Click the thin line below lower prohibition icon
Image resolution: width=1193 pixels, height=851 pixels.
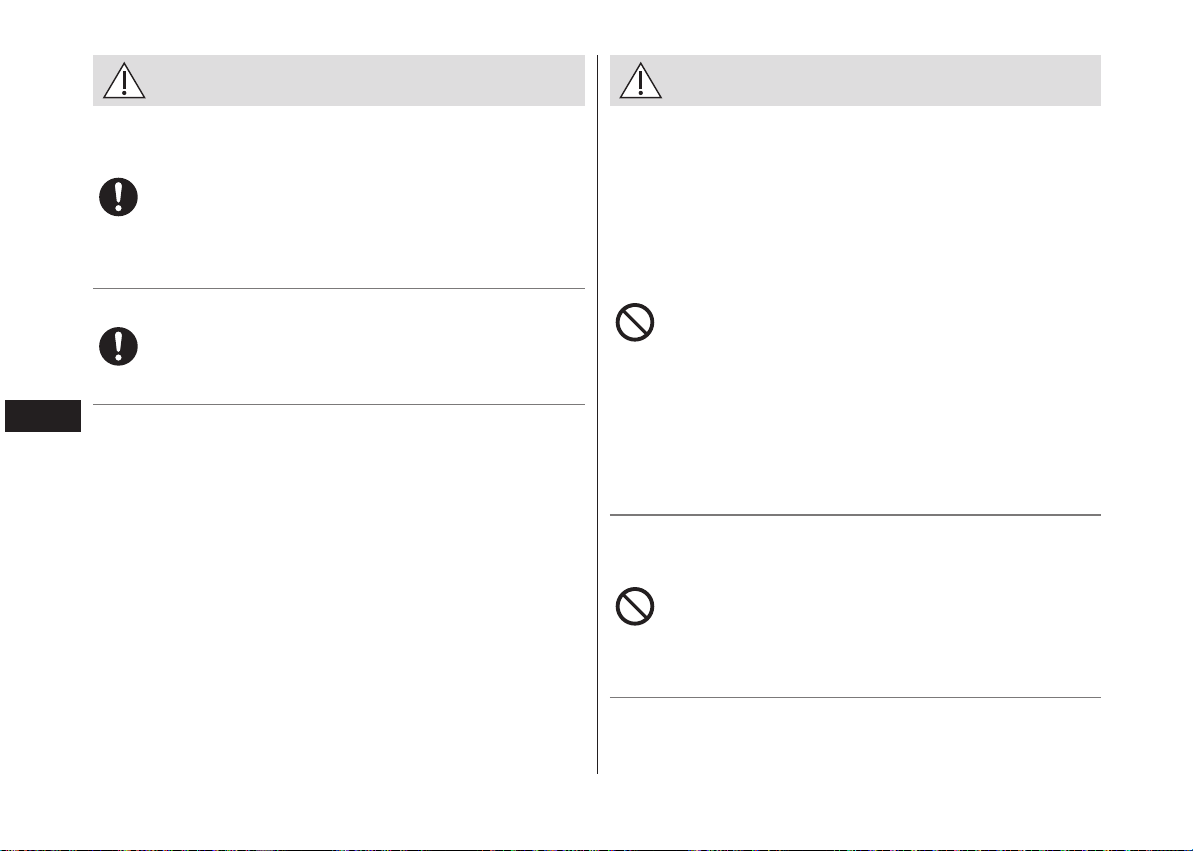coord(855,697)
